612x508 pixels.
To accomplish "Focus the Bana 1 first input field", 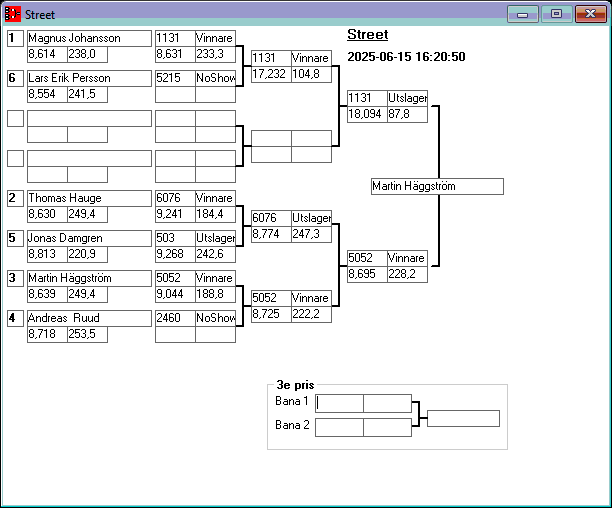I will [x=339, y=403].
